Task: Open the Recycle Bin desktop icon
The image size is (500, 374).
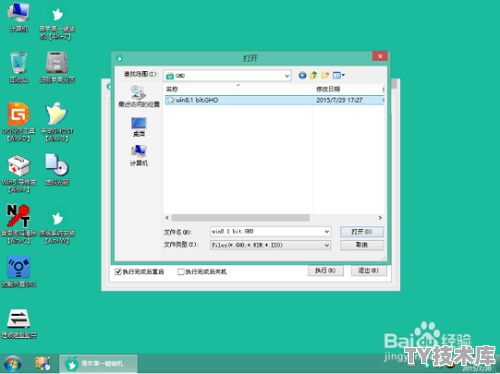Action: tap(18, 67)
